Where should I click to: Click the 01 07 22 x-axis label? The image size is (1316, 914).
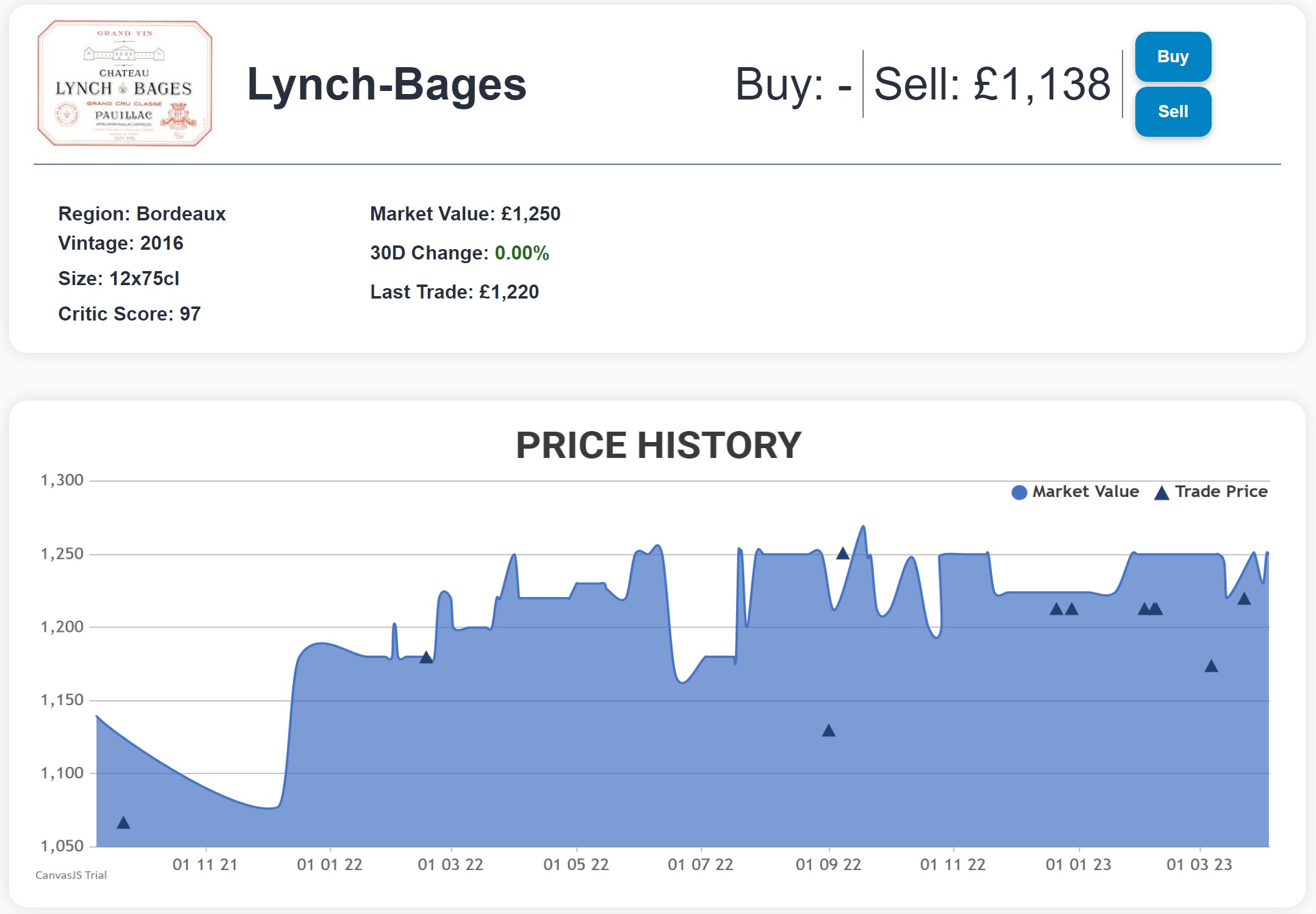pos(700,865)
